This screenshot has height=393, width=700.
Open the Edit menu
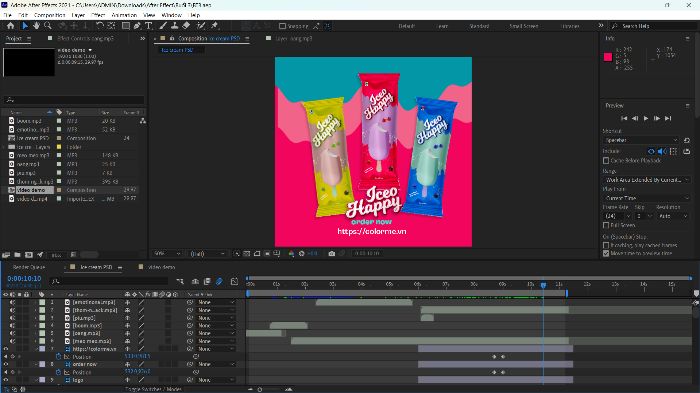[x=23, y=15]
